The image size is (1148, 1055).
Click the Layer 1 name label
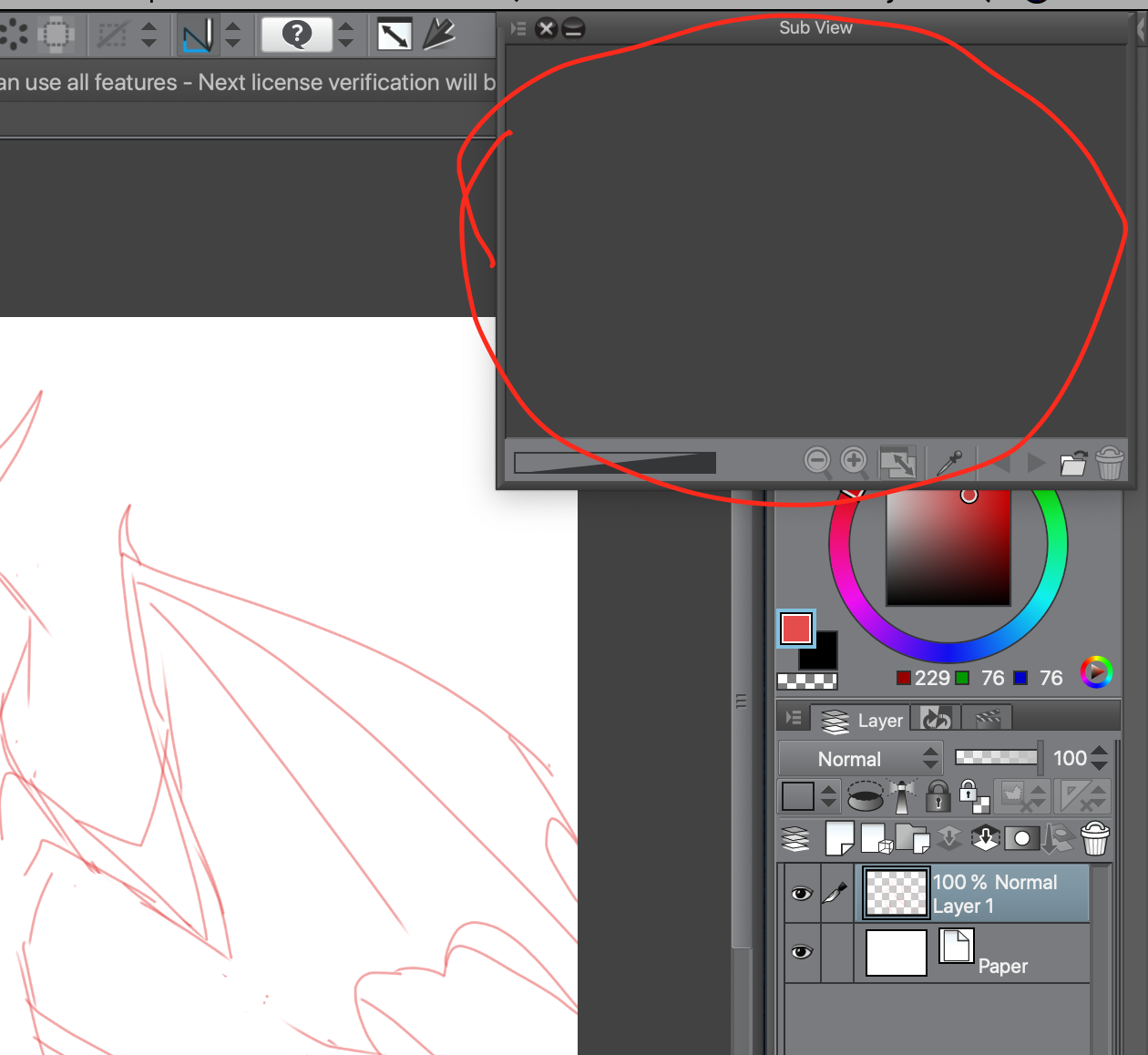point(963,906)
